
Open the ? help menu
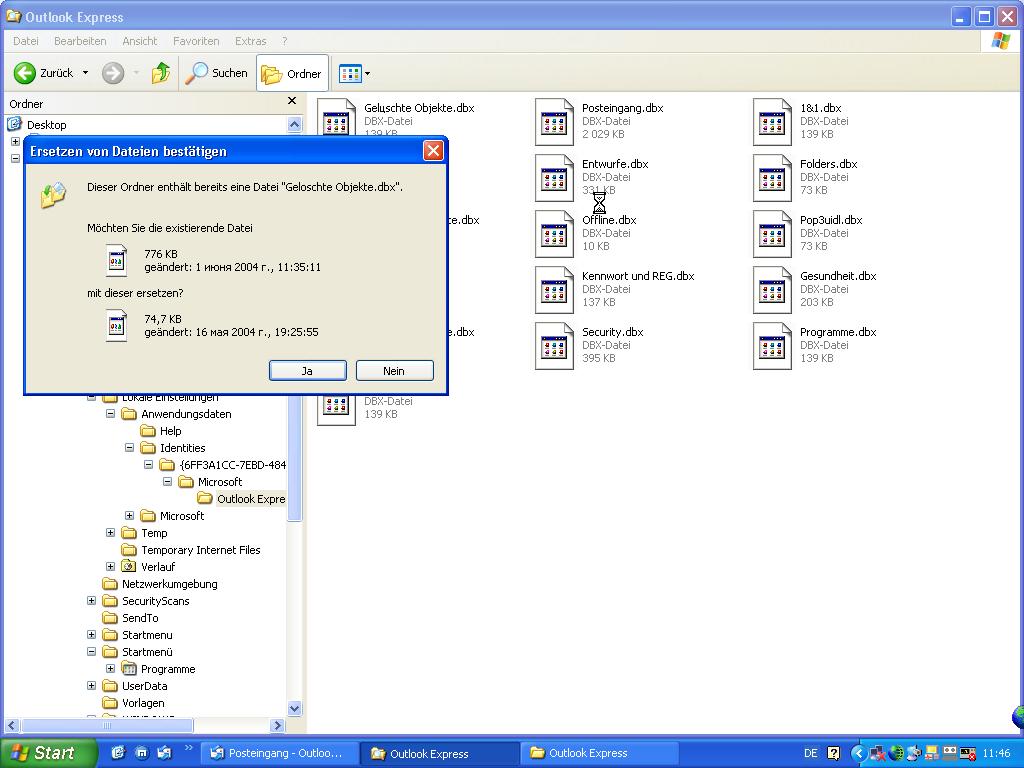tap(285, 41)
